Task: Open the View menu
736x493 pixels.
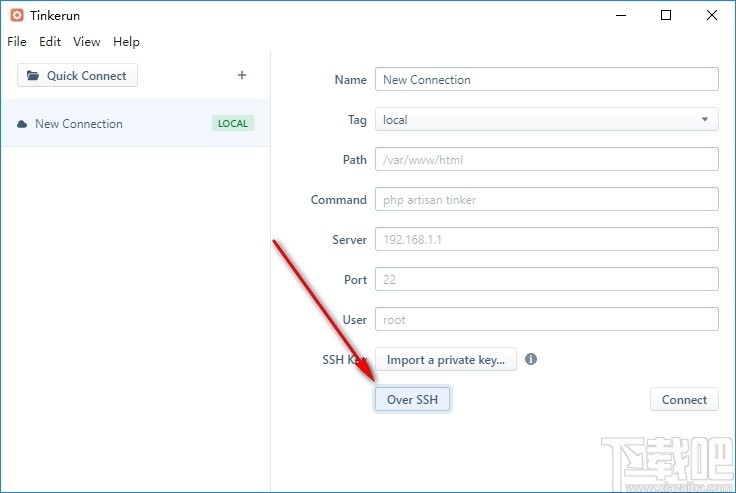Action: [86, 42]
